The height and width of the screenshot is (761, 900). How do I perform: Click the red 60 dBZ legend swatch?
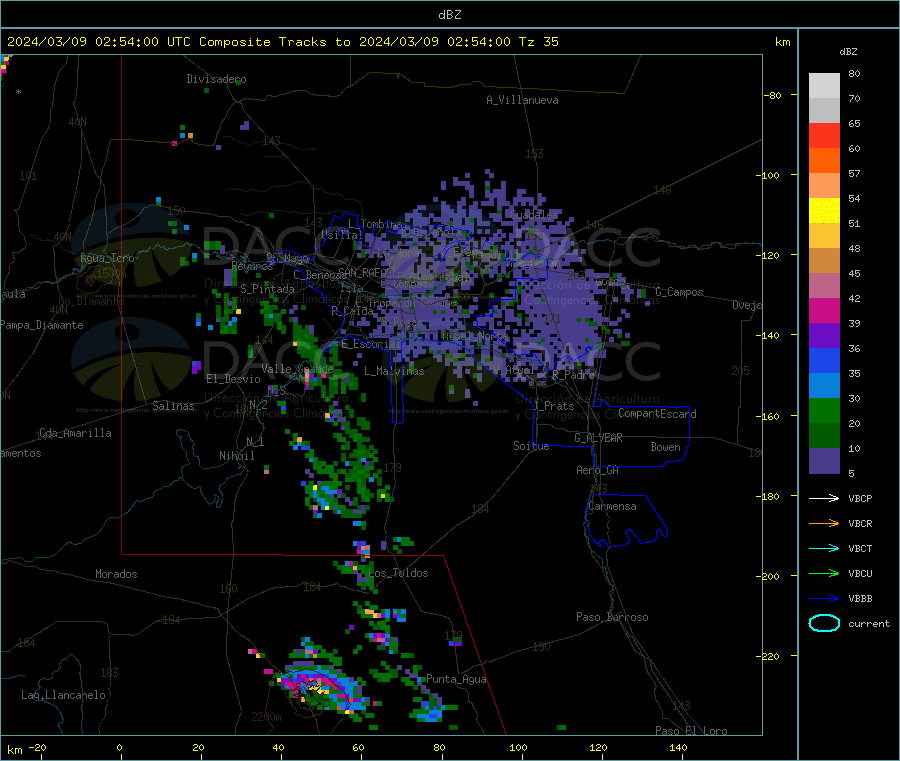pos(824,135)
